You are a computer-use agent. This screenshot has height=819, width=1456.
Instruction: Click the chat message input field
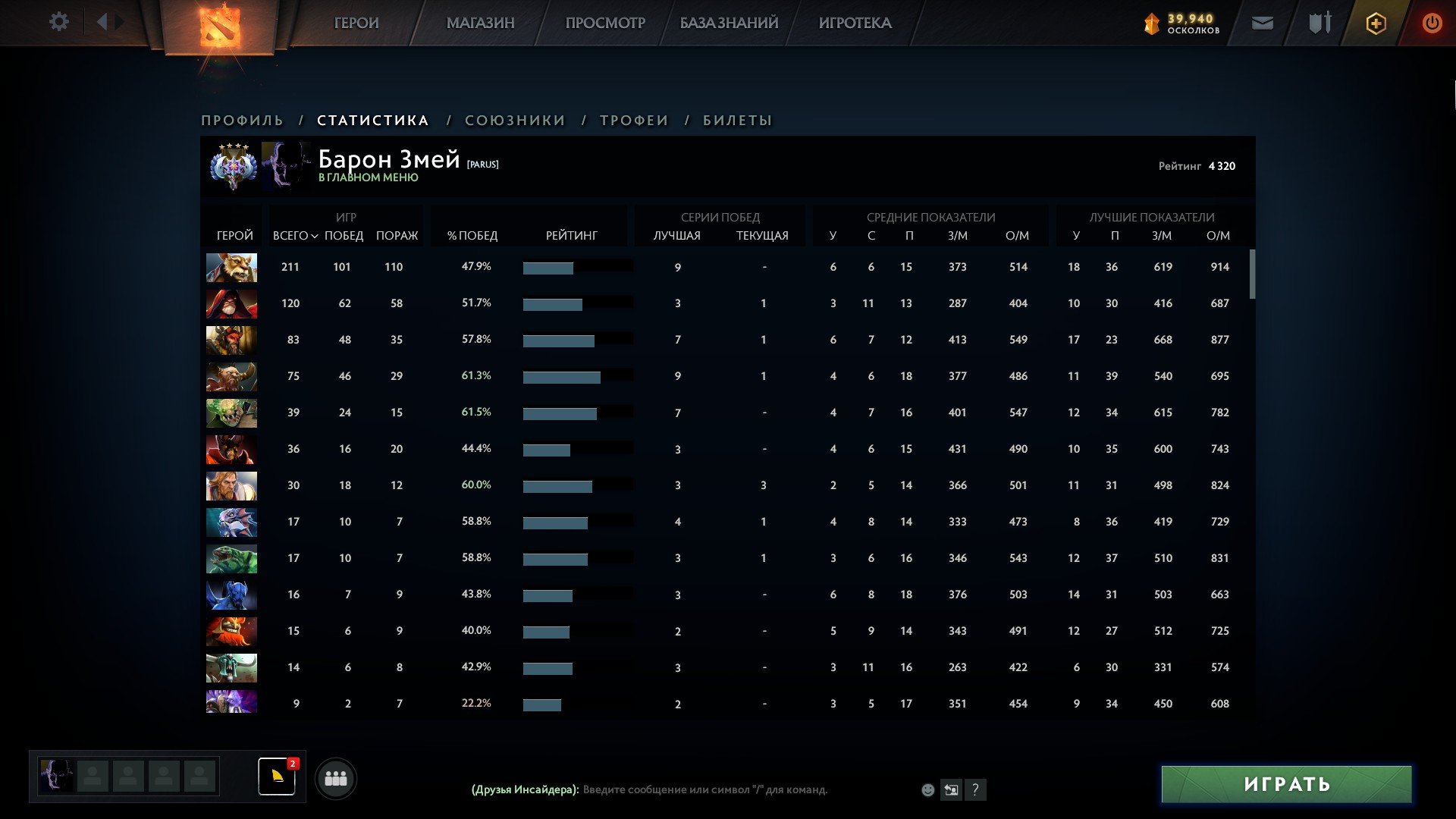pyautogui.click(x=705, y=790)
